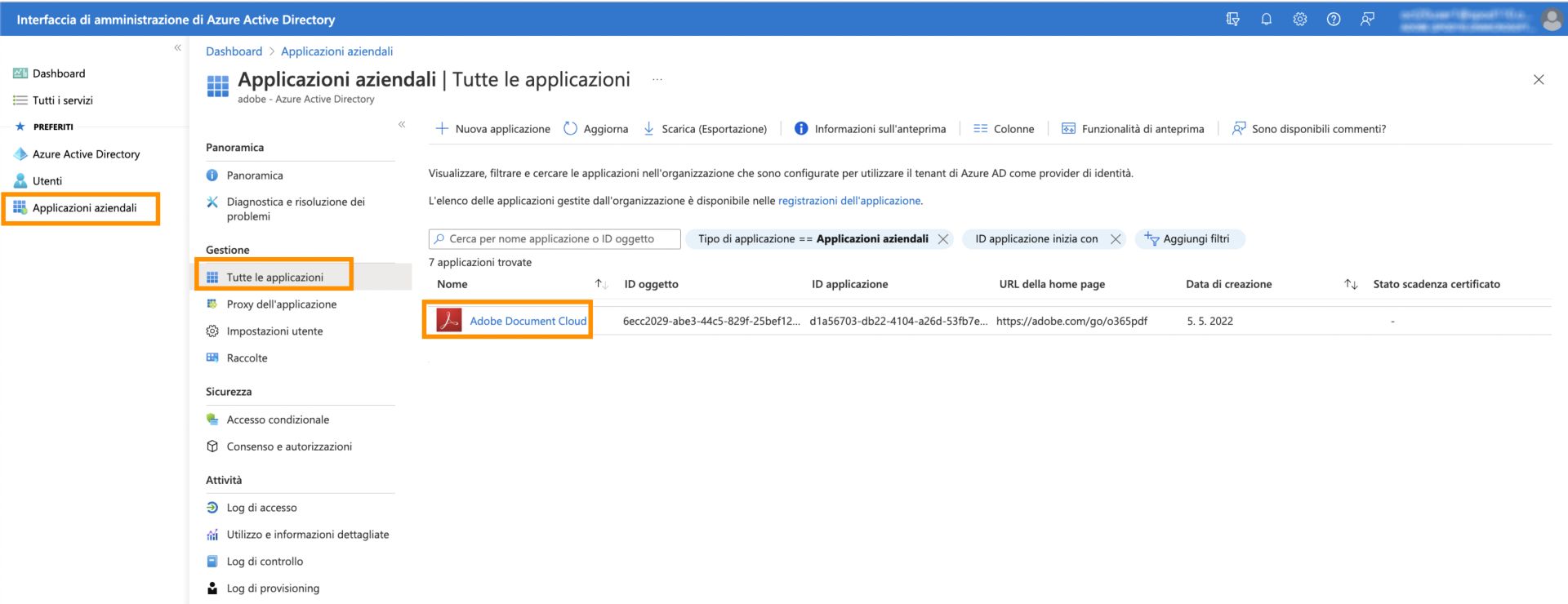The height and width of the screenshot is (604, 1568).
Task: Click the Applicazioni aziendali breadcrumb link
Action: (x=336, y=51)
